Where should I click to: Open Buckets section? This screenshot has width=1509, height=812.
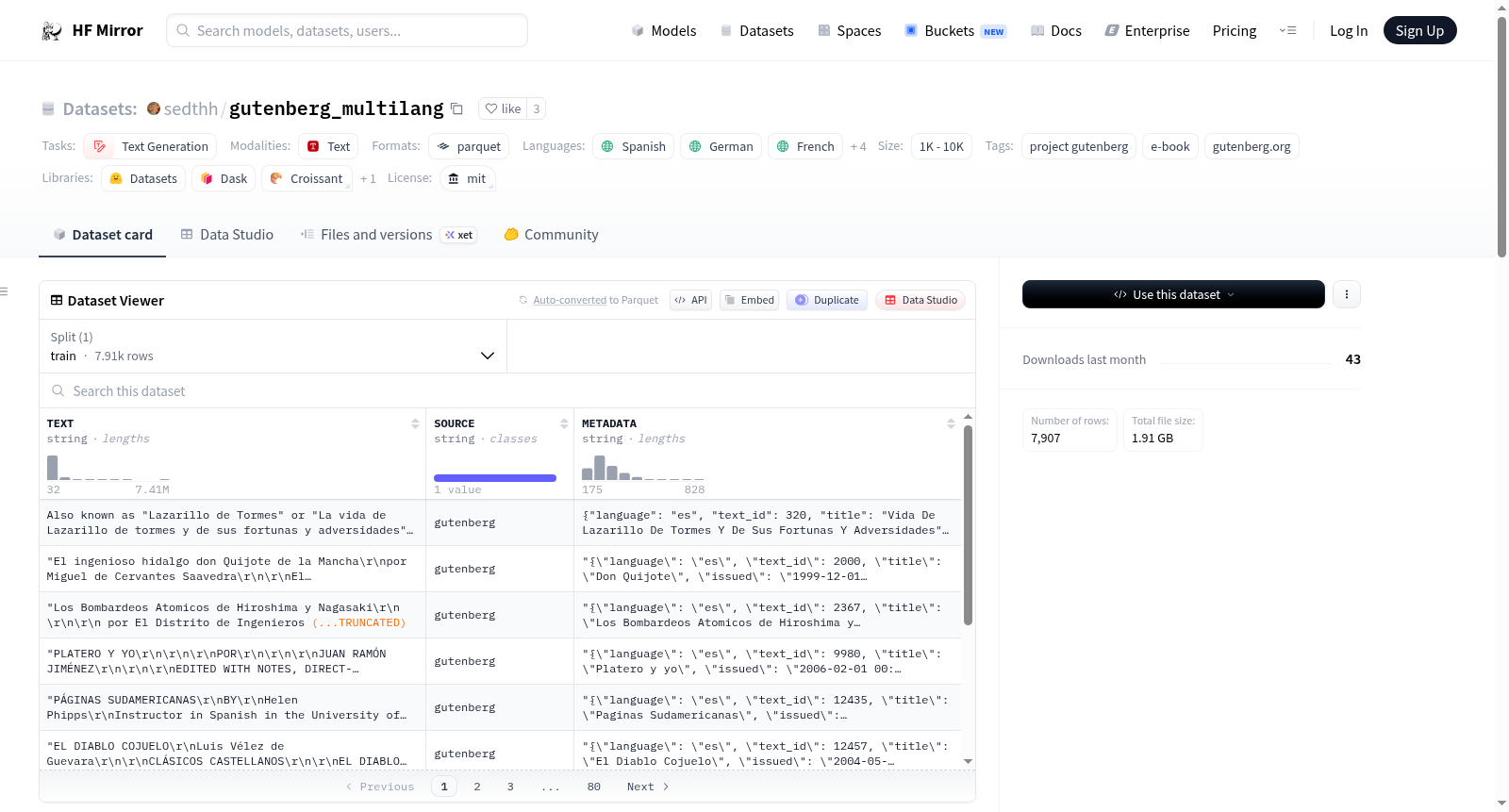pos(955,31)
